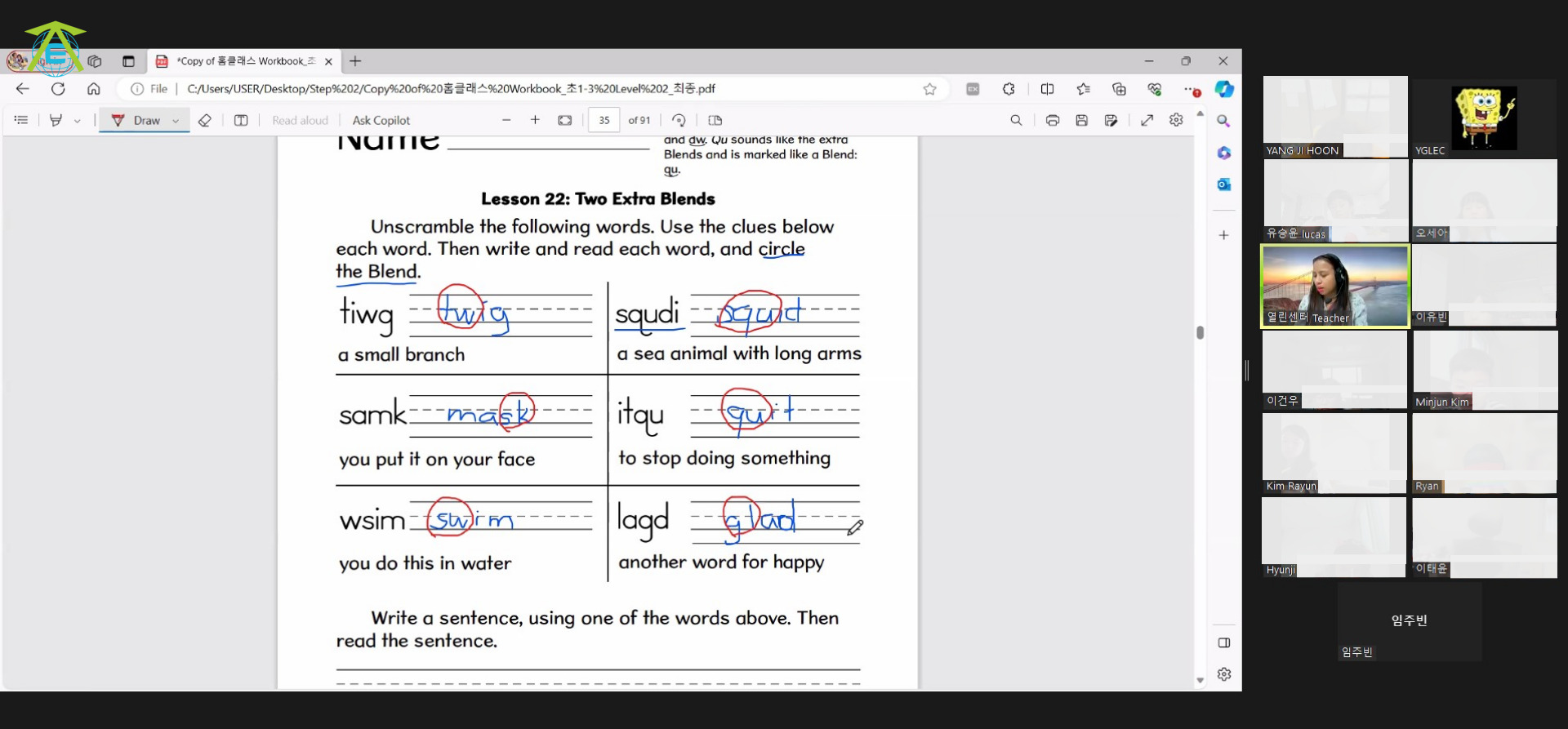
Task: Expand the Highlight color dropdown arrow
Action: click(x=77, y=121)
